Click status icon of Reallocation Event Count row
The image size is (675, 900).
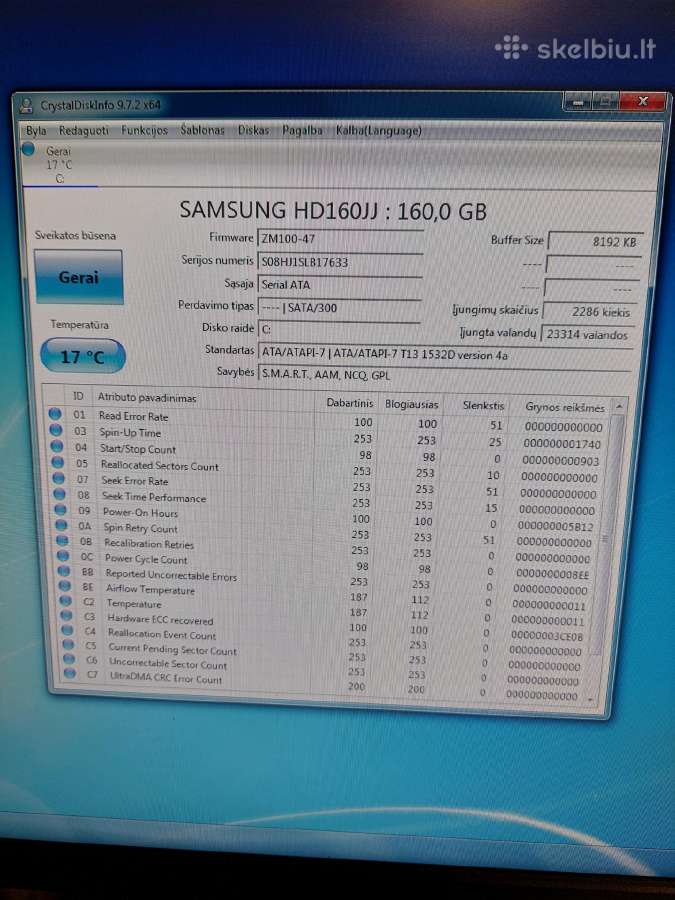point(67,630)
